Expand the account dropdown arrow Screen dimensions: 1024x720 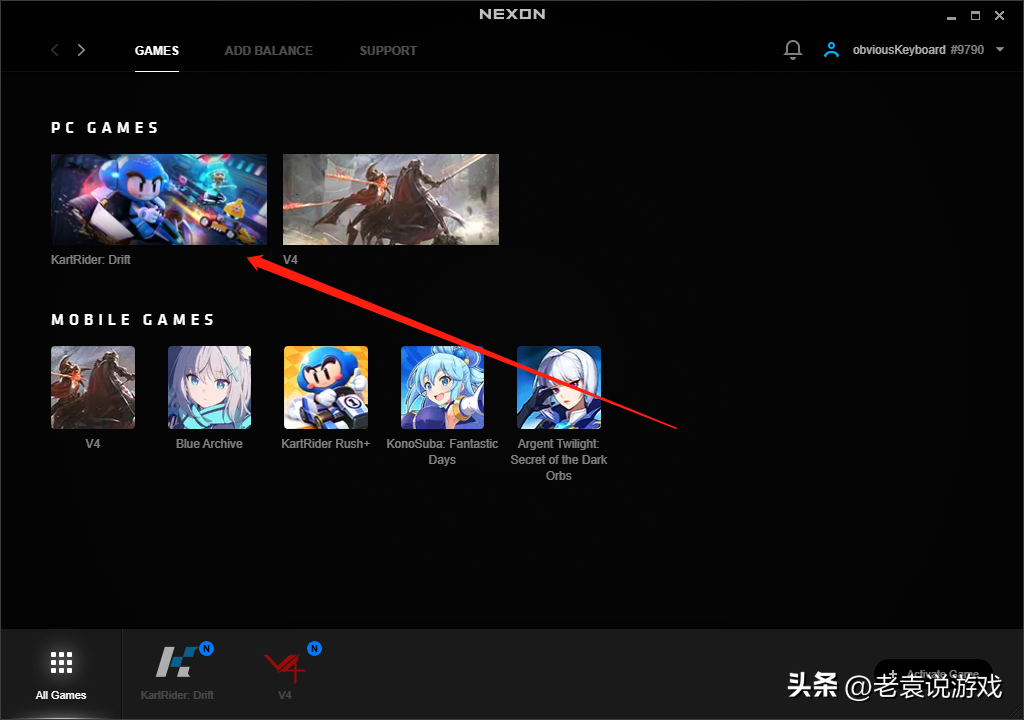pos(999,50)
